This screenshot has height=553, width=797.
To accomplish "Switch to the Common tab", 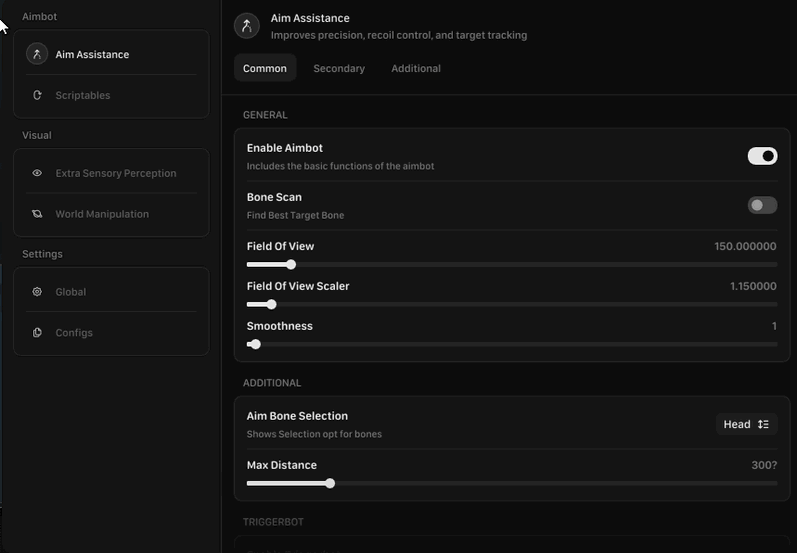I will pos(265,68).
